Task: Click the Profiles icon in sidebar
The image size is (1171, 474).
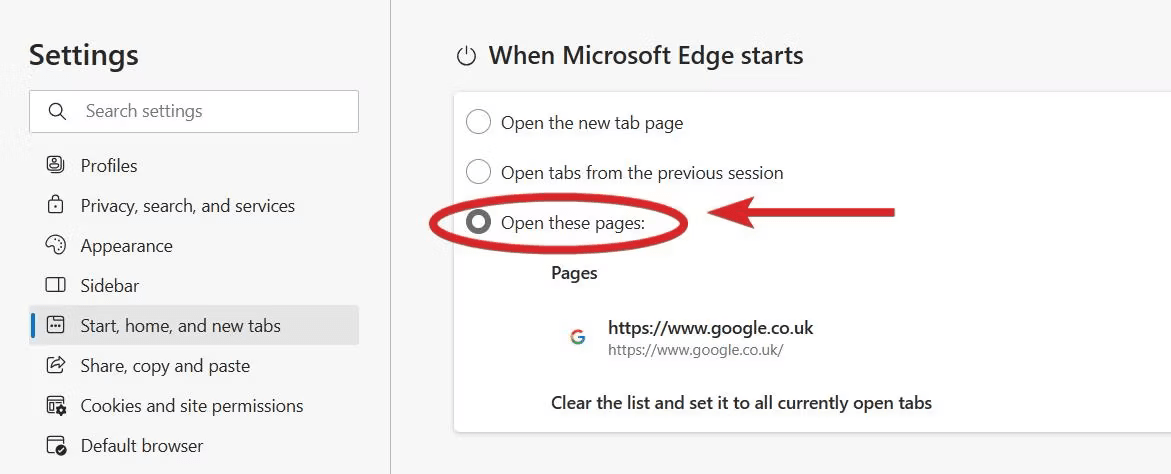Action: point(55,165)
